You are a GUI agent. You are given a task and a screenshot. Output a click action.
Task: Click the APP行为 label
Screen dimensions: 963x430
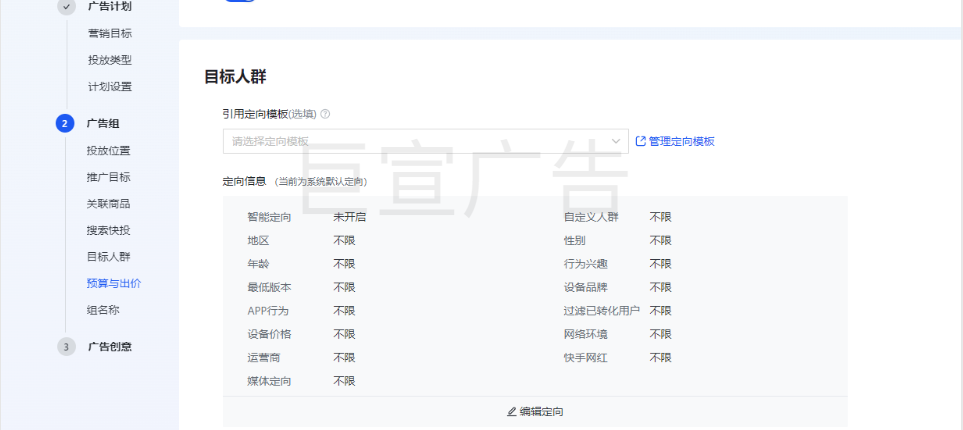pyautogui.click(x=268, y=311)
